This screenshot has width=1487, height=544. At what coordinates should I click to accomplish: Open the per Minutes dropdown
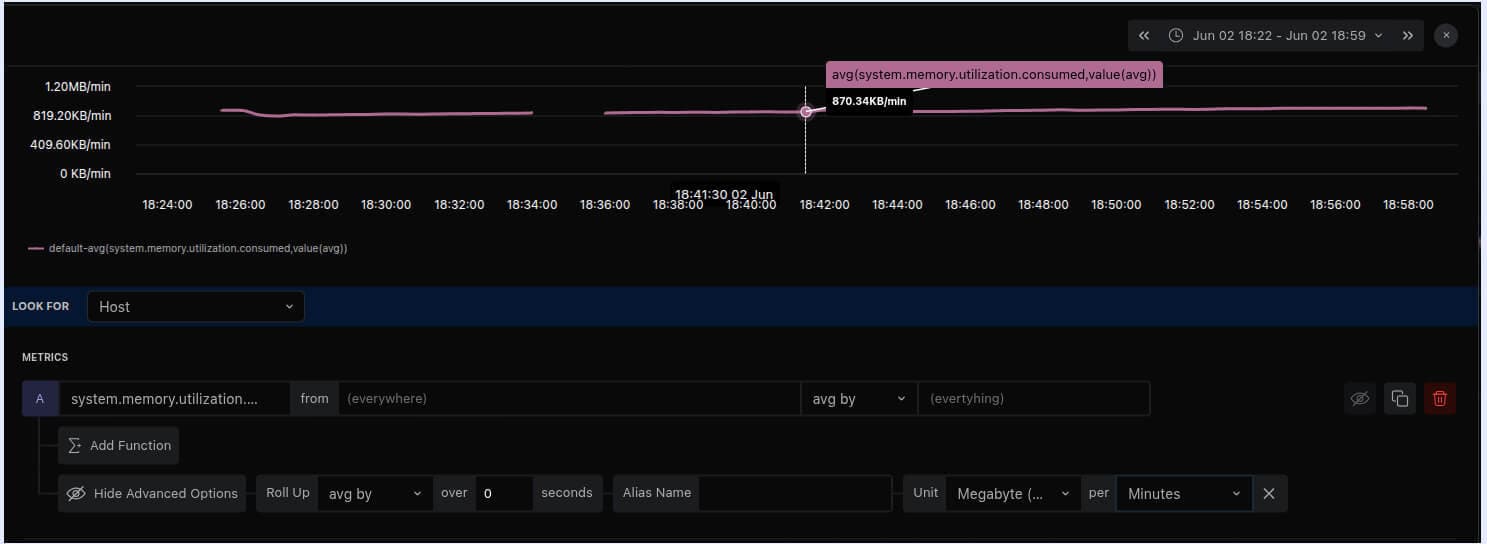click(1184, 493)
